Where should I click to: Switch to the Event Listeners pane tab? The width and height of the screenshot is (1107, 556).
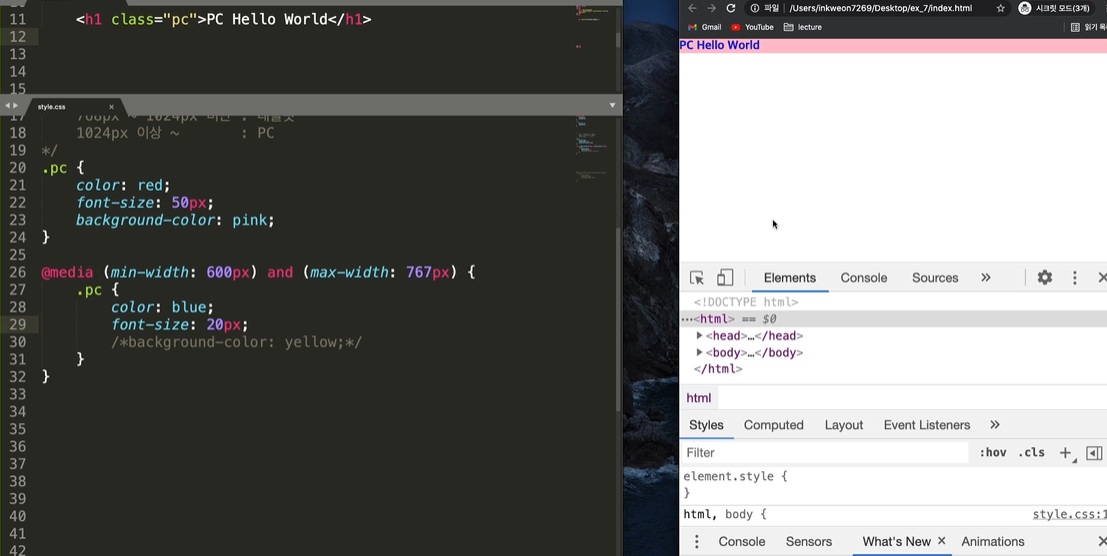pyautogui.click(x=926, y=425)
